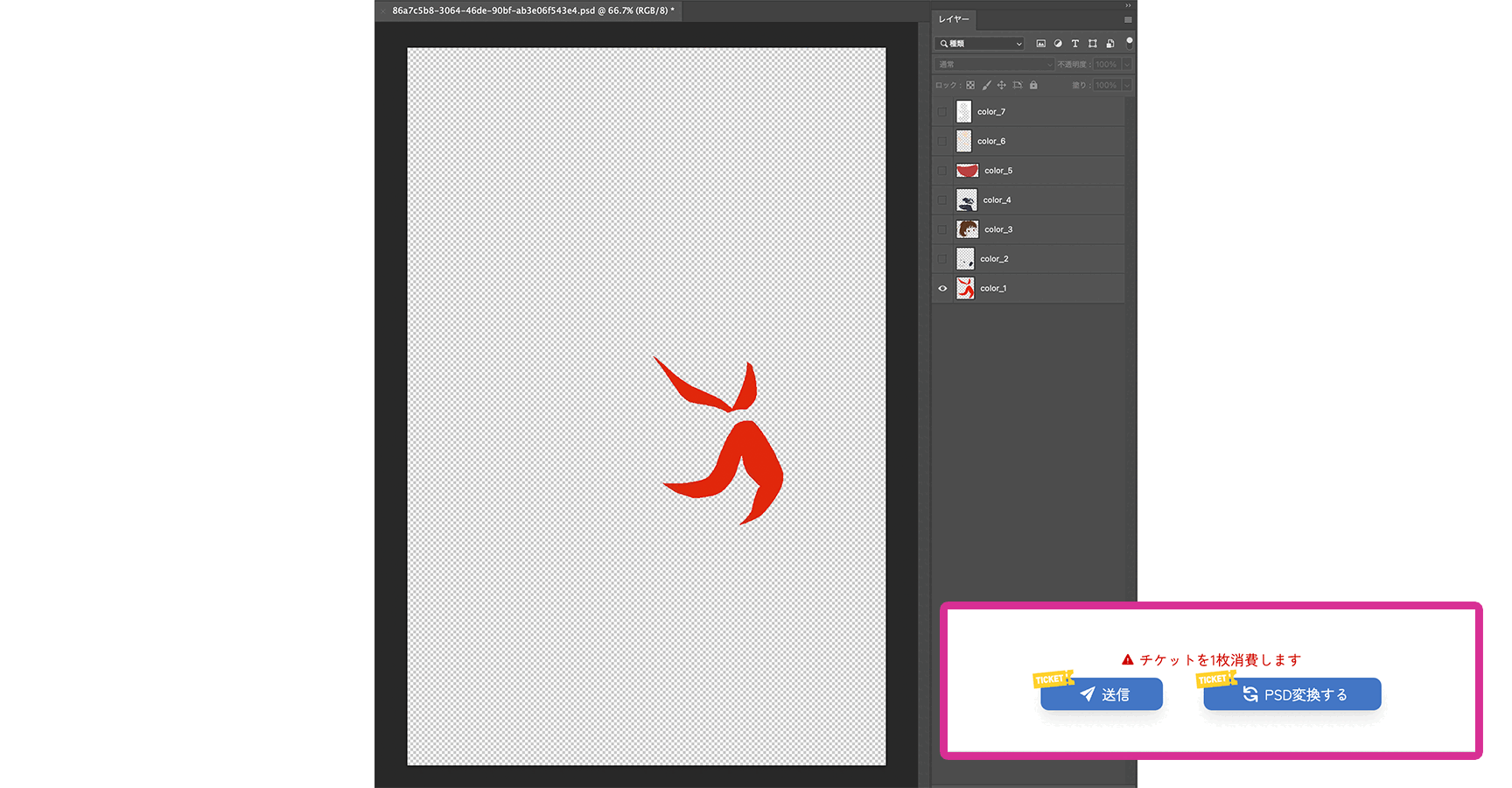
Task: Lock layer position move icon
Action: (1002, 85)
